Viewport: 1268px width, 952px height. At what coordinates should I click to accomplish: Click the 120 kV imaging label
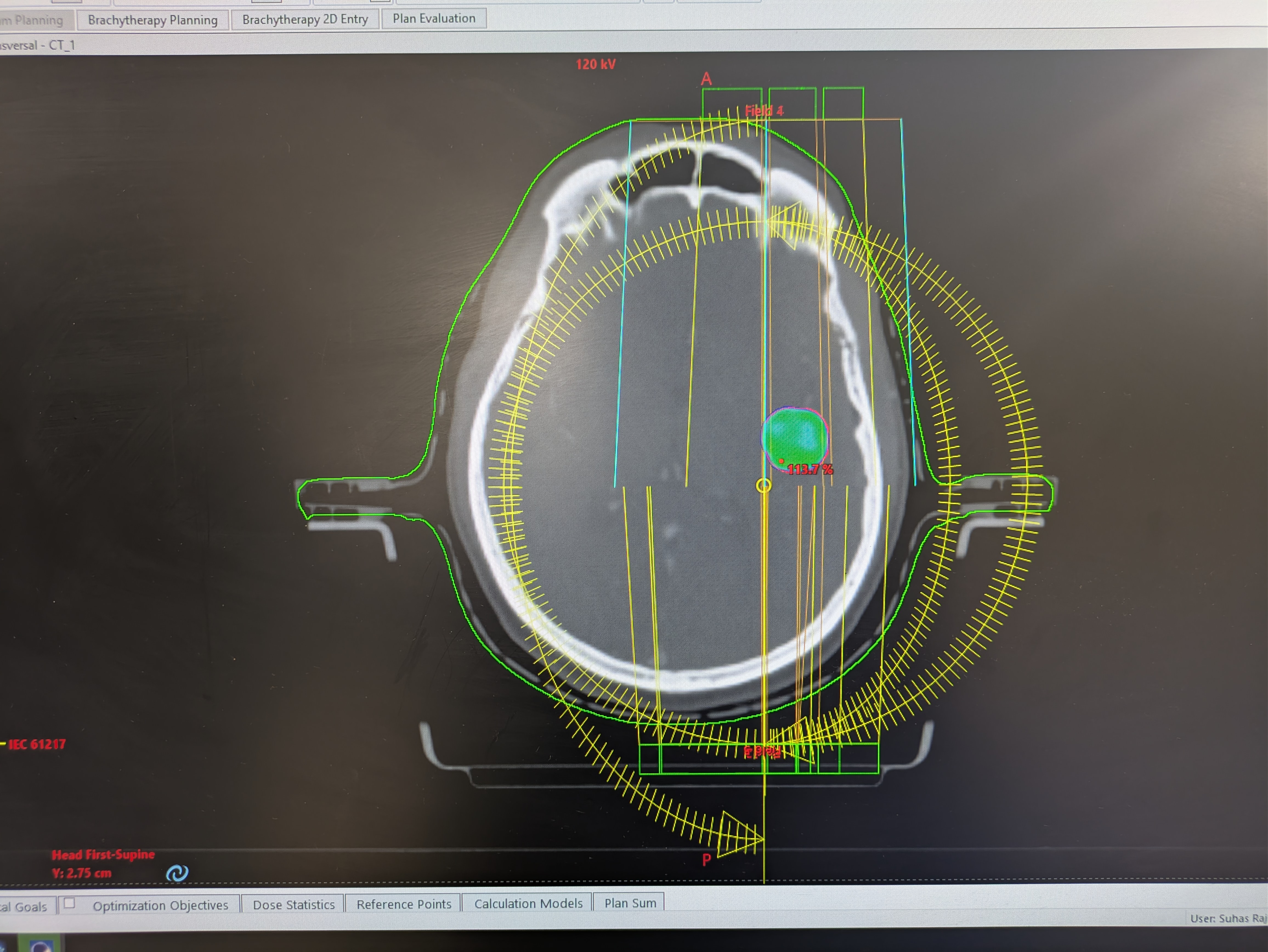[x=595, y=64]
